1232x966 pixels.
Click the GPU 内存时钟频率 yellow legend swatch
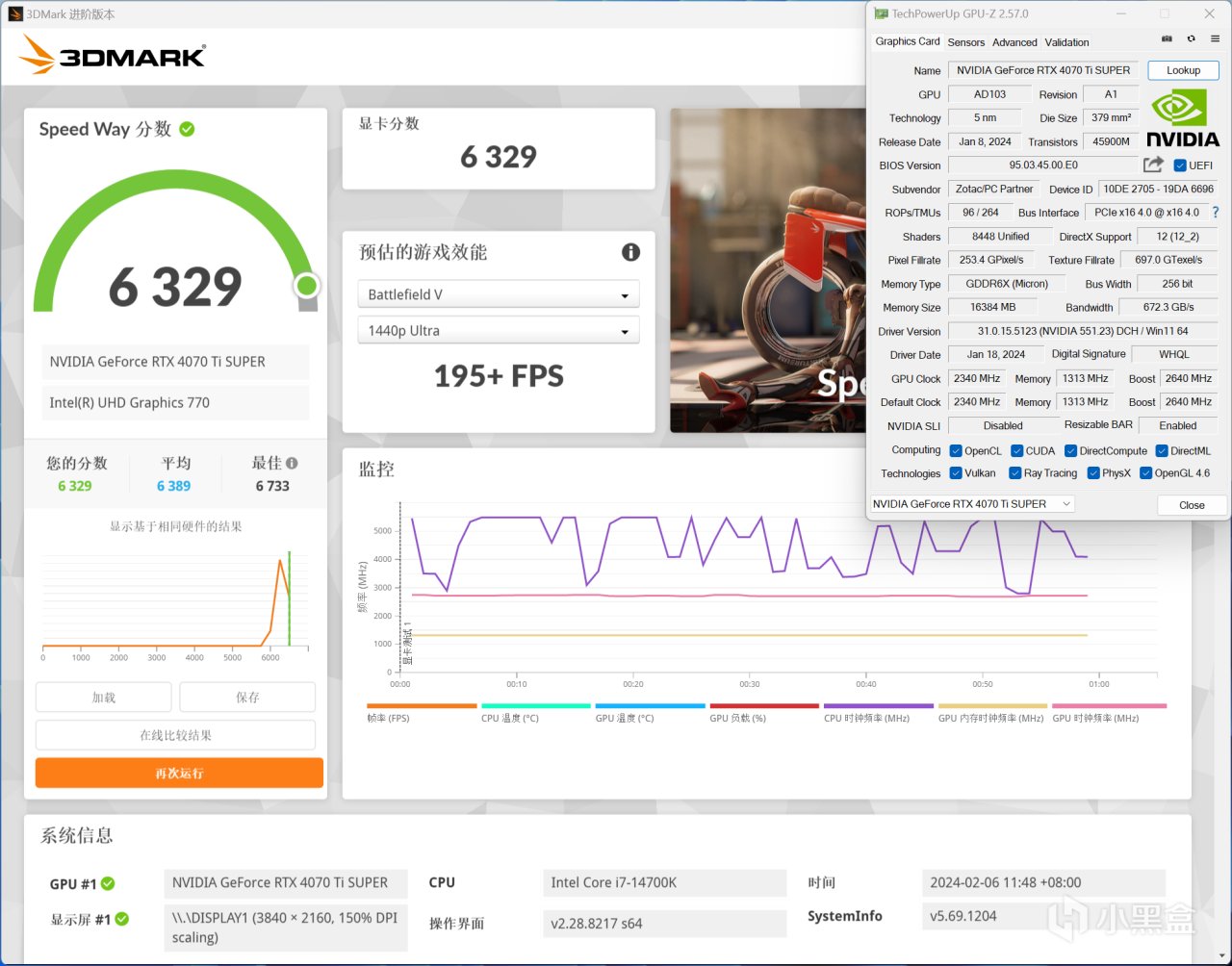click(992, 706)
